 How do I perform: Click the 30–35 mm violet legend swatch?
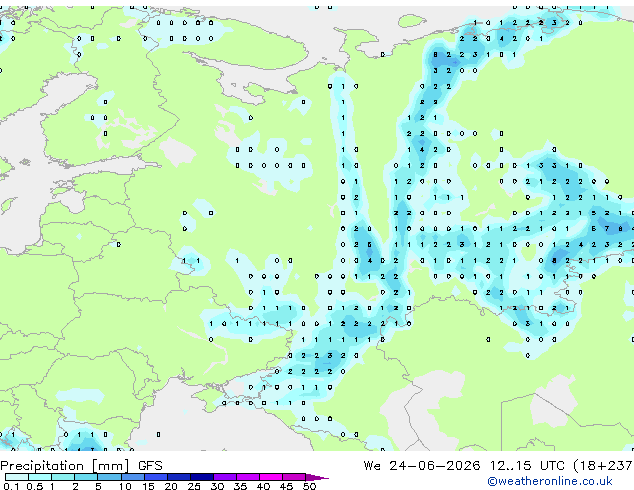click(225, 477)
